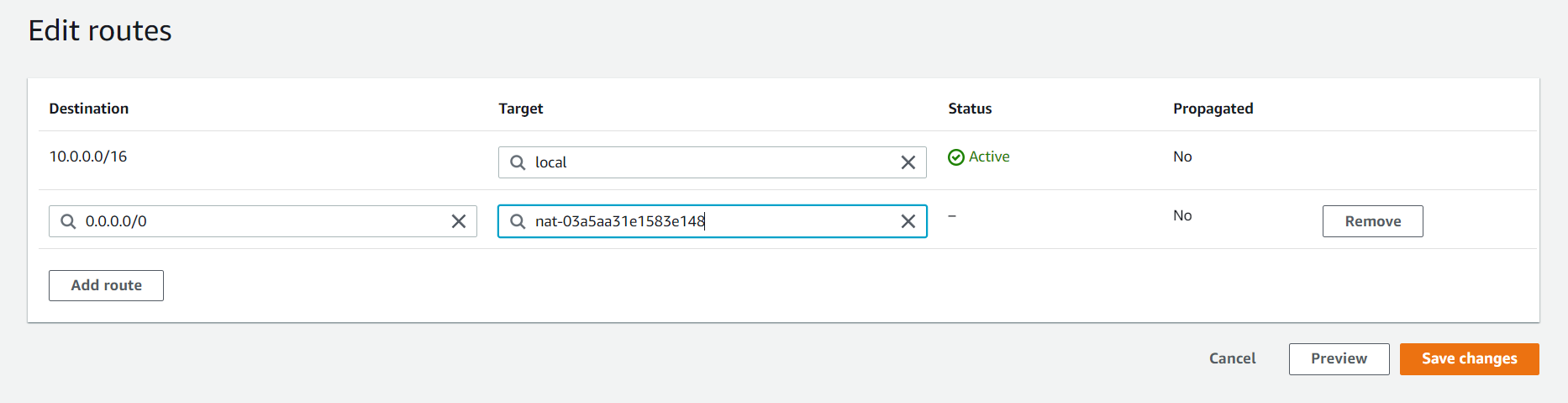The height and width of the screenshot is (403, 1568).
Task: Click the dash status of 0.0.0.0/0 route
Action: point(952,216)
